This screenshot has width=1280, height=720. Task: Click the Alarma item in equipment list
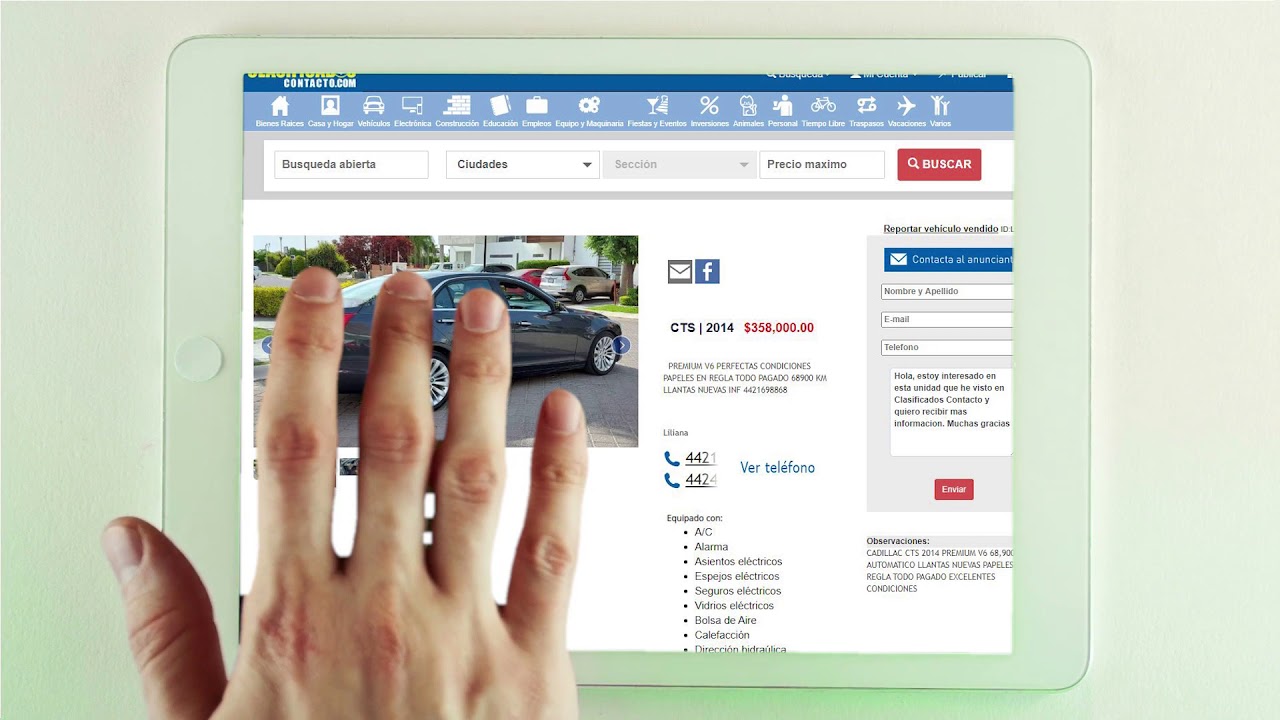pyautogui.click(x=711, y=547)
